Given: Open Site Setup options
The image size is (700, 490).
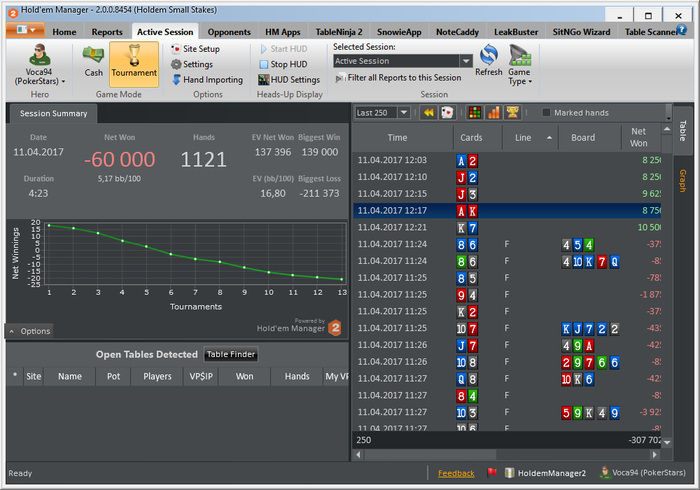Looking at the screenshot, I should click(196, 49).
